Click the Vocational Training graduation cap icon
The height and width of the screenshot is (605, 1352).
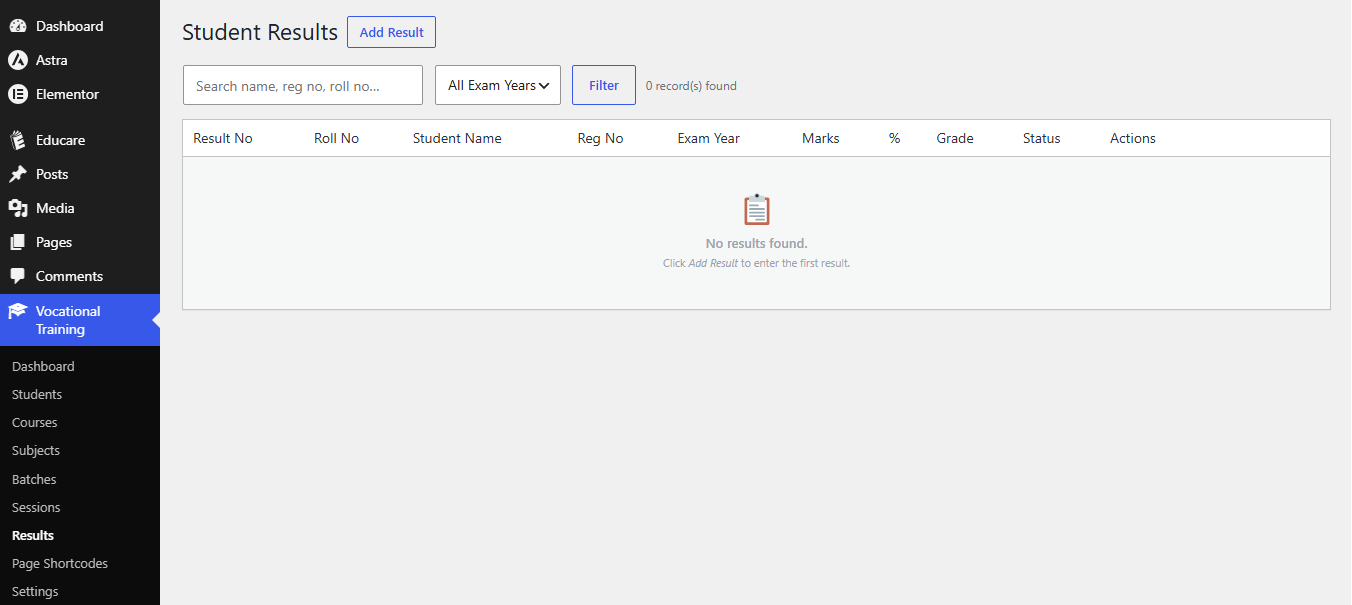[x=17, y=311]
